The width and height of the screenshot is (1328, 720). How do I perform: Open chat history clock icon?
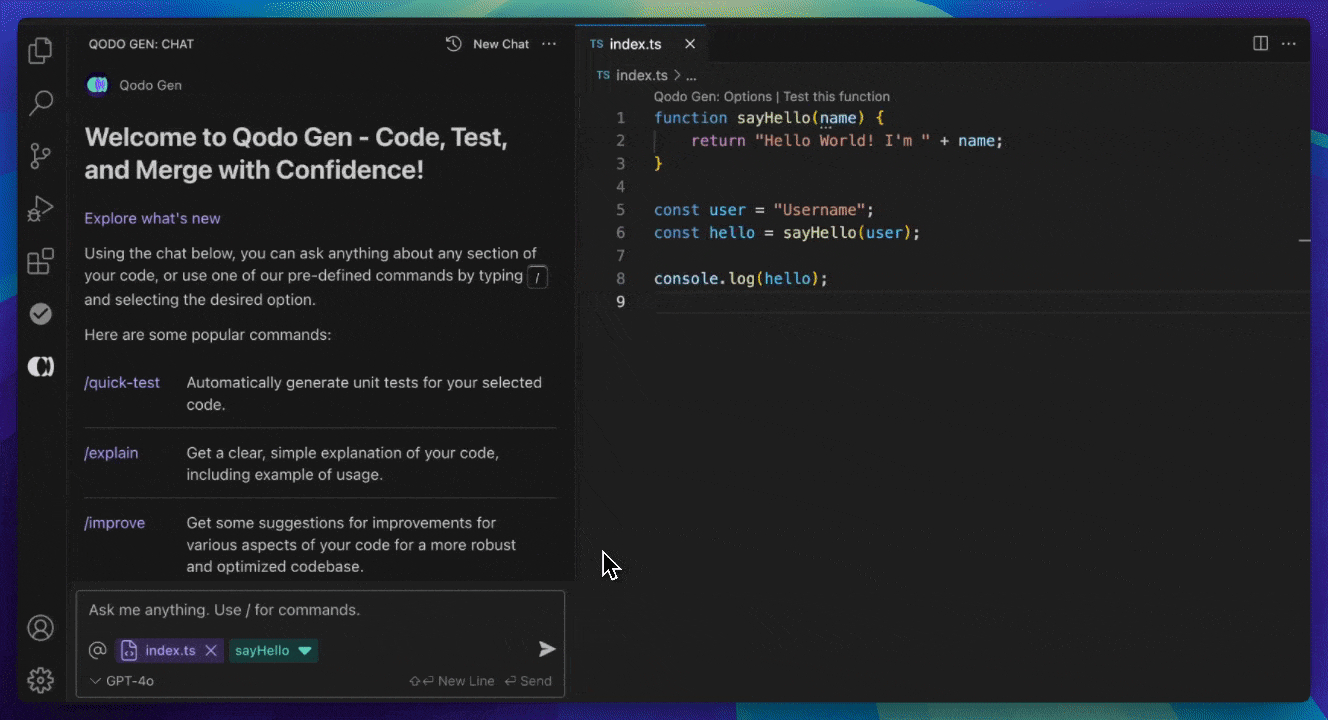[454, 44]
